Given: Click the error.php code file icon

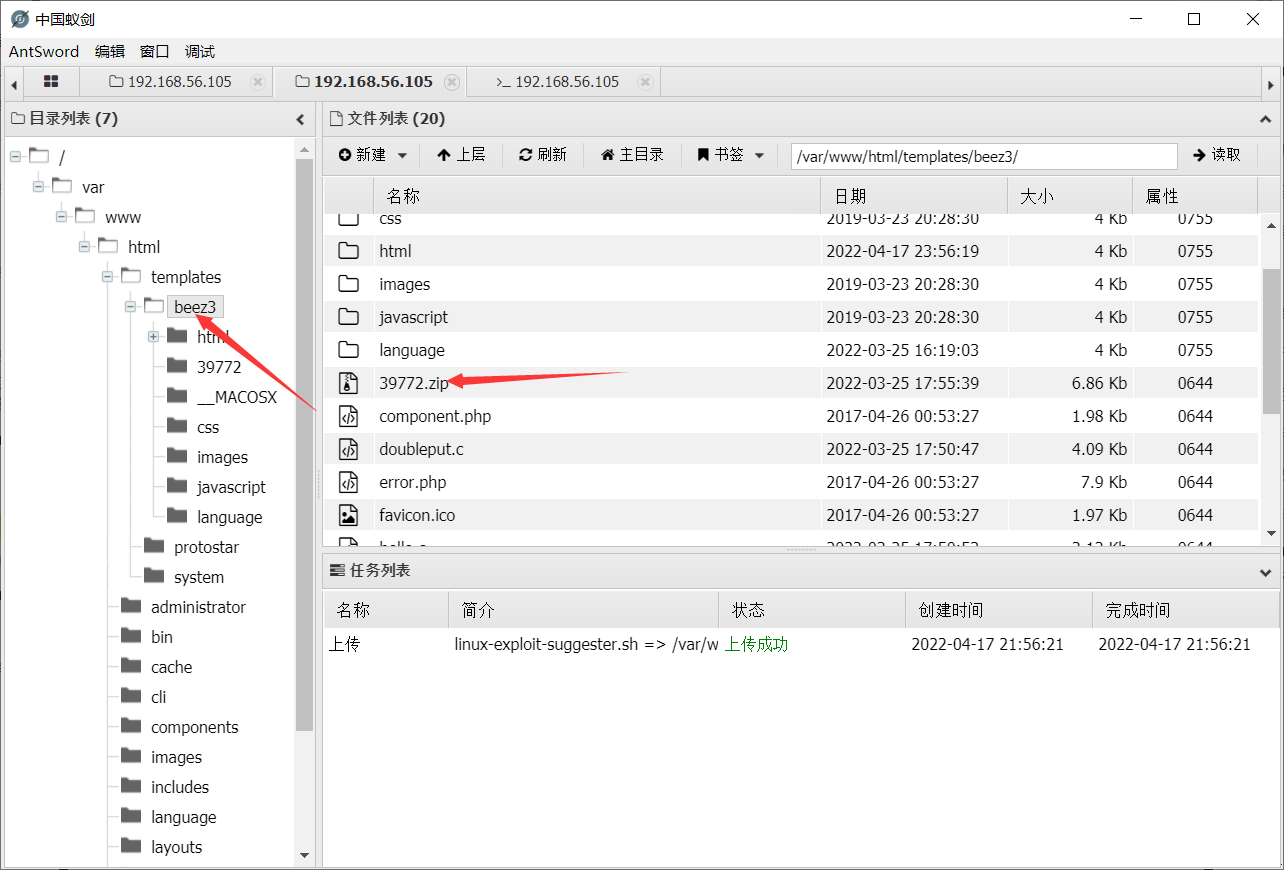Looking at the screenshot, I should [x=348, y=482].
